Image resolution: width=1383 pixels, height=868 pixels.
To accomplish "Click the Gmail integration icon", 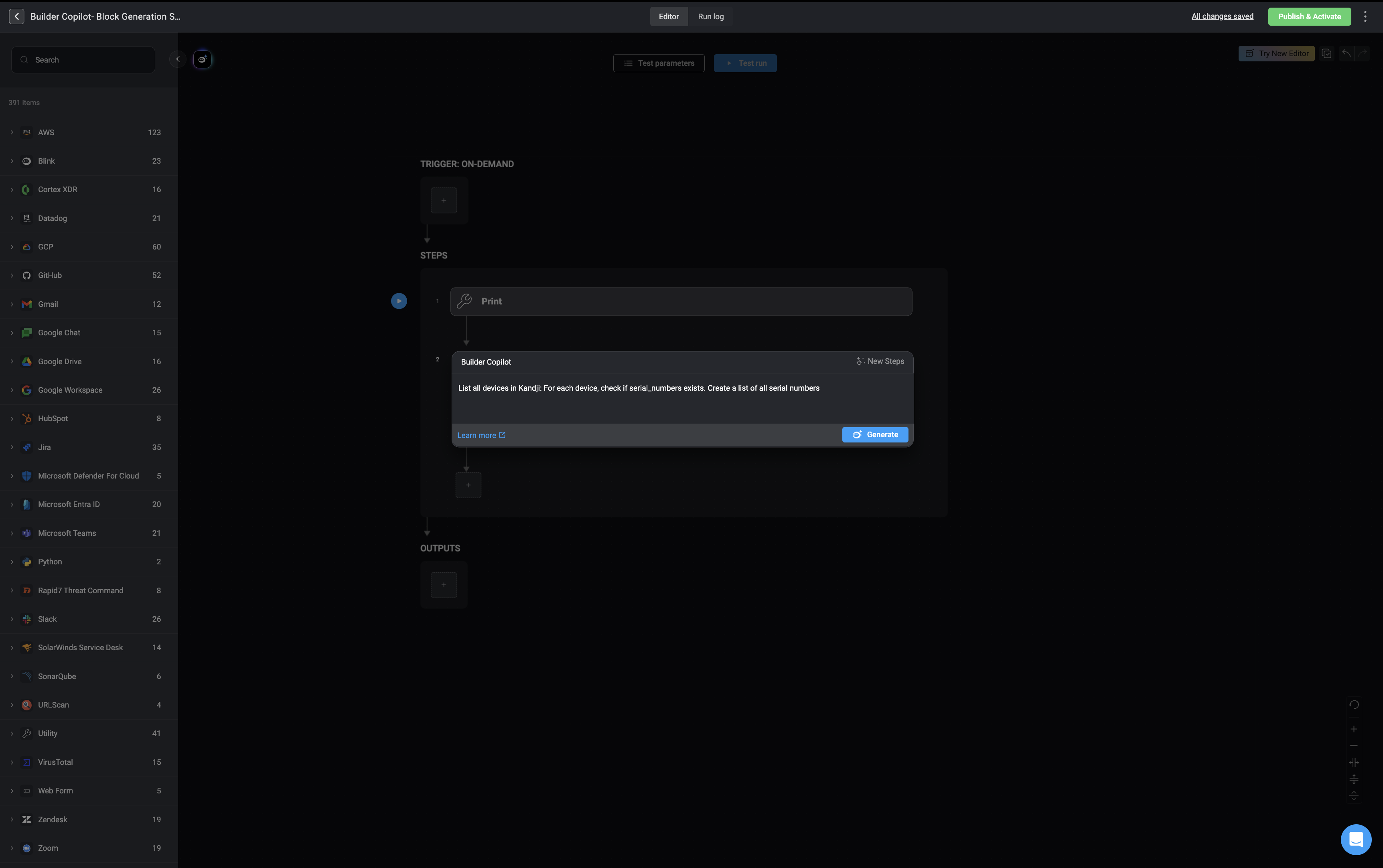I will pos(26,304).
